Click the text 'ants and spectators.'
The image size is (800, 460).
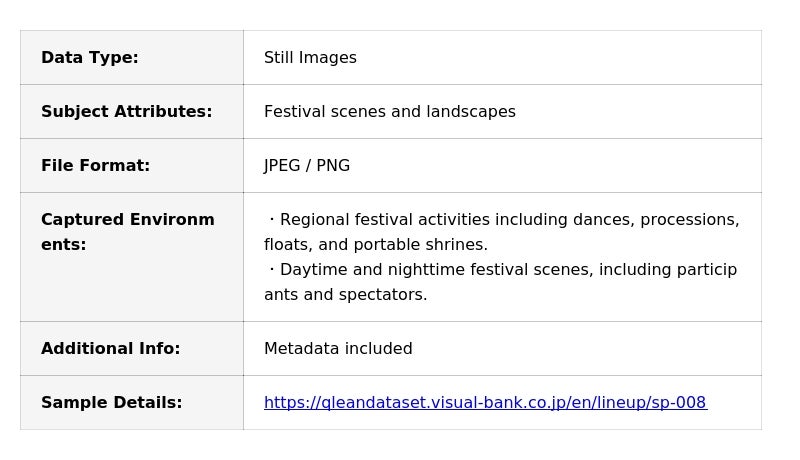(345, 295)
